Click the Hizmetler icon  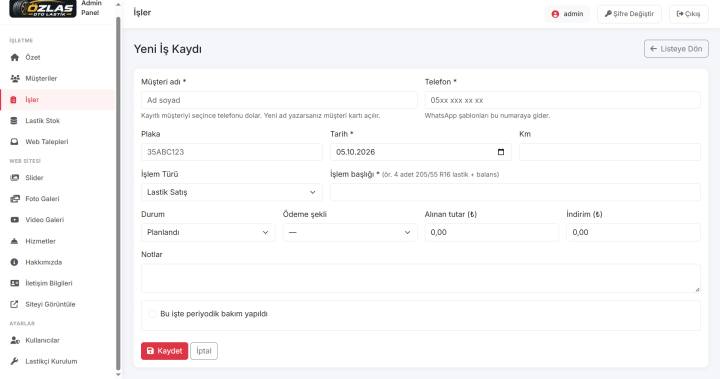[14, 241]
